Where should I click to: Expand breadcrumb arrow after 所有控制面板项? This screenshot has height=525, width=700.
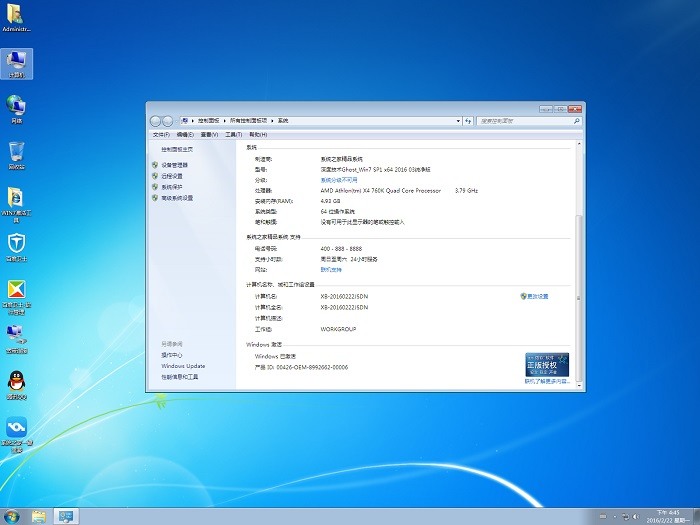click(x=274, y=120)
